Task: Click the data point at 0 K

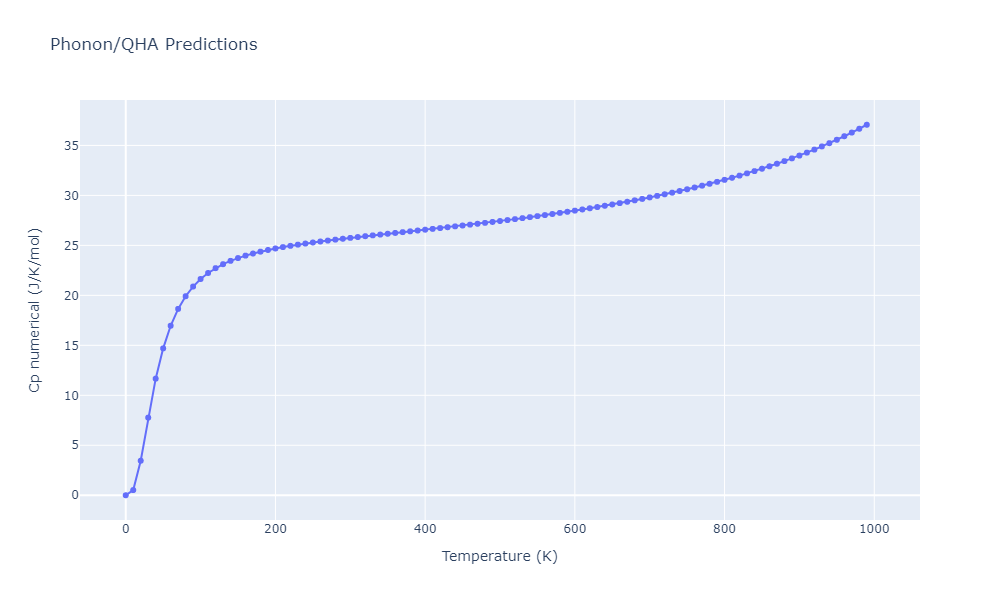Action: coord(126,495)
